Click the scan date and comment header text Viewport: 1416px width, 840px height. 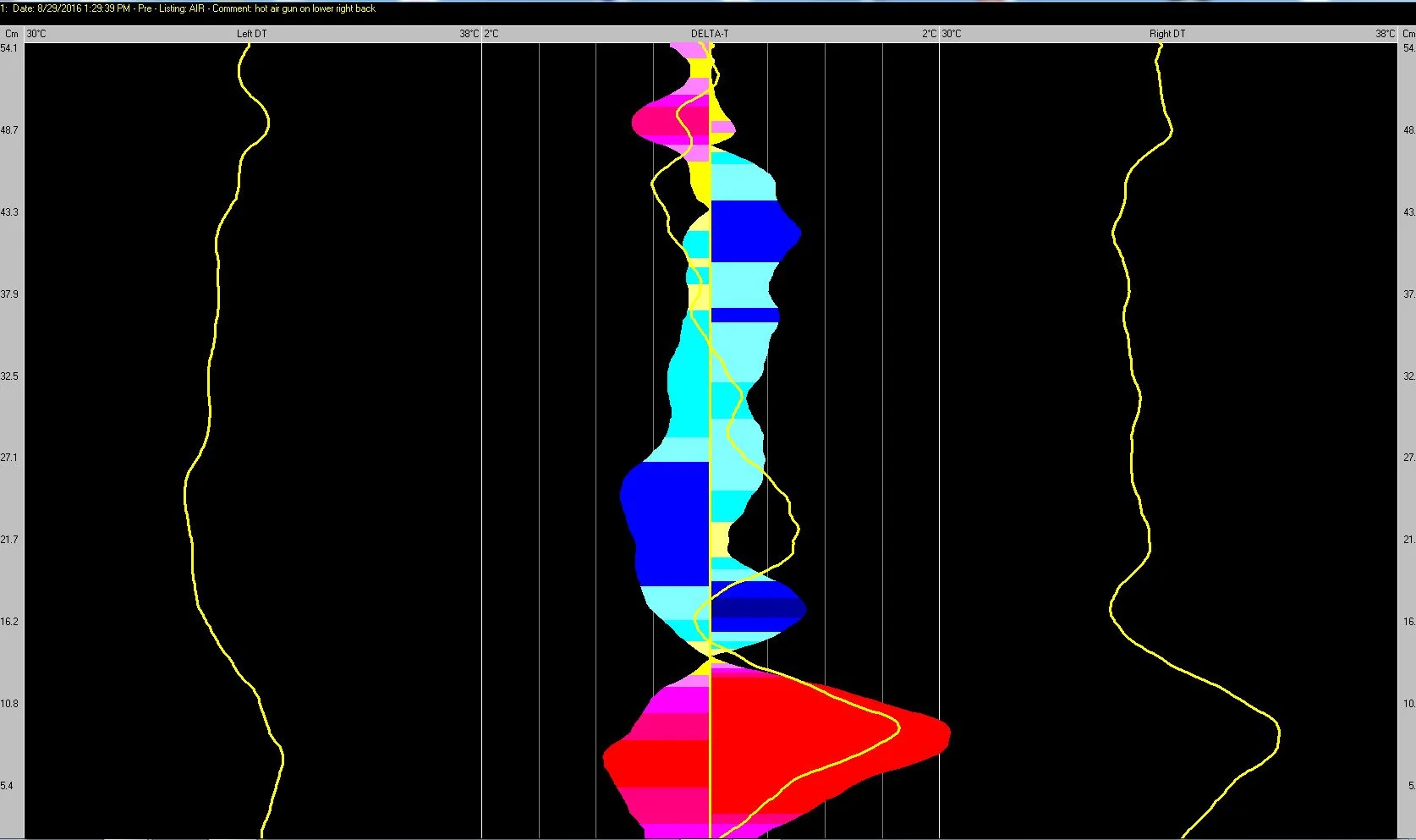188,8
